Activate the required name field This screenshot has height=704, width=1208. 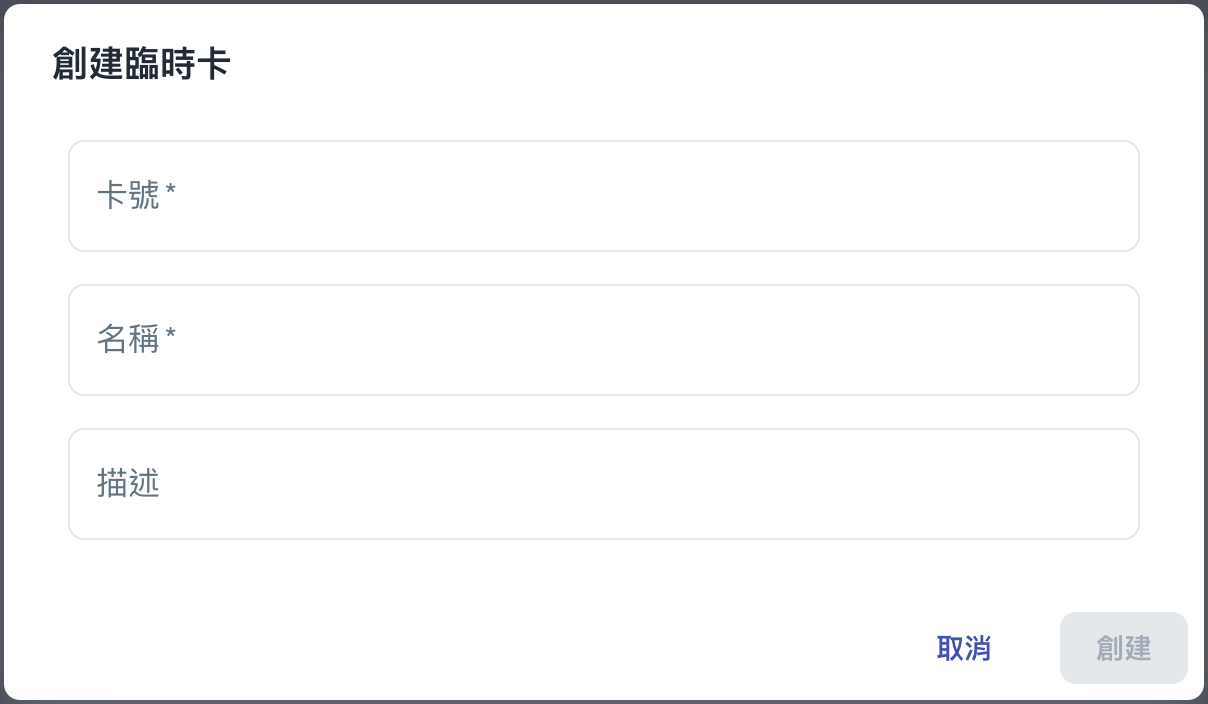pyautogui.click(x=603, y=340)
